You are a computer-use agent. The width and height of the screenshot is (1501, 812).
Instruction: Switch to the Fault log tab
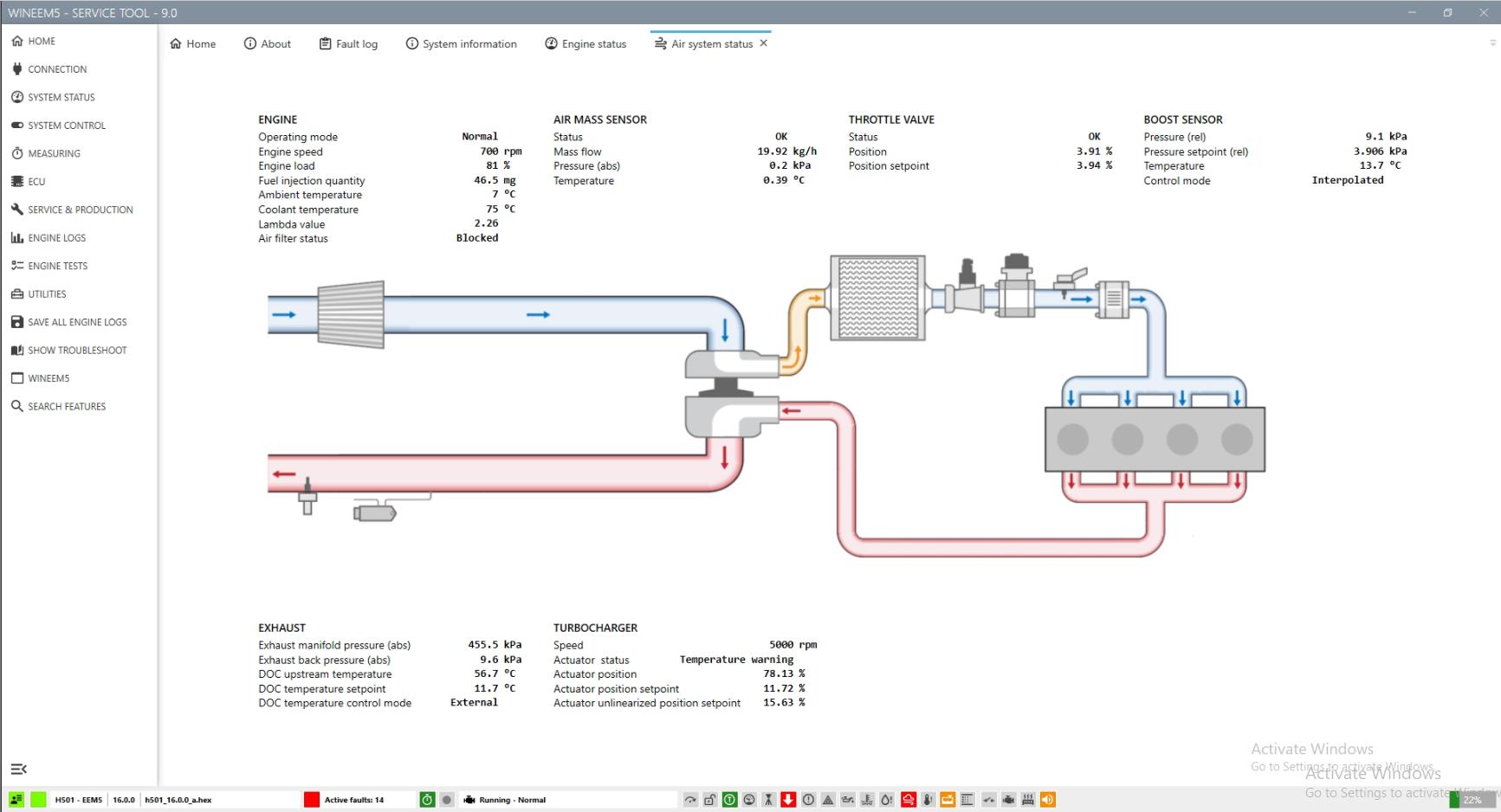click(348, 44)
